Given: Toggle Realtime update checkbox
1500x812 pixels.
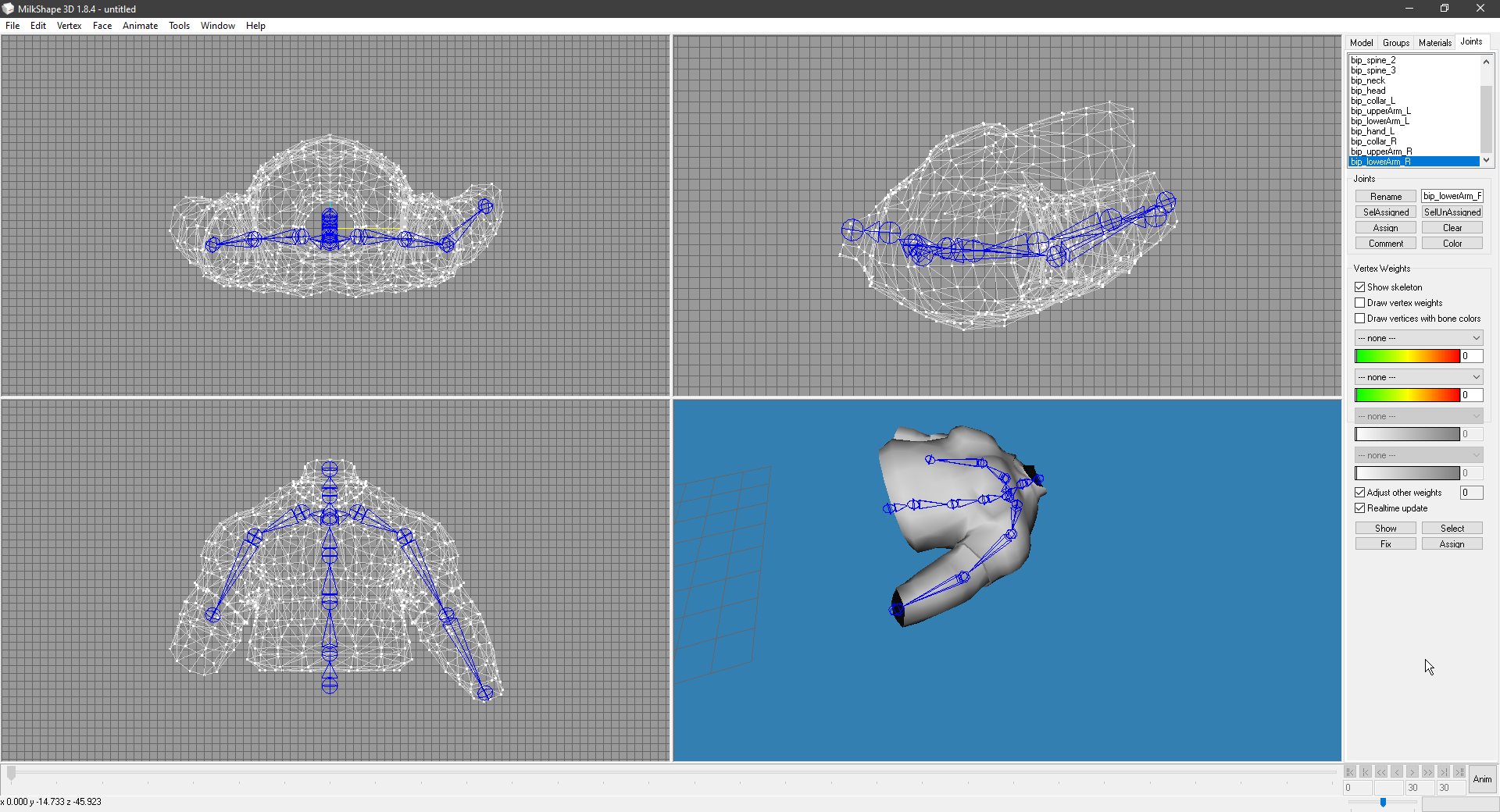Looking at the screenshot, I should [x=1360, y=508].
